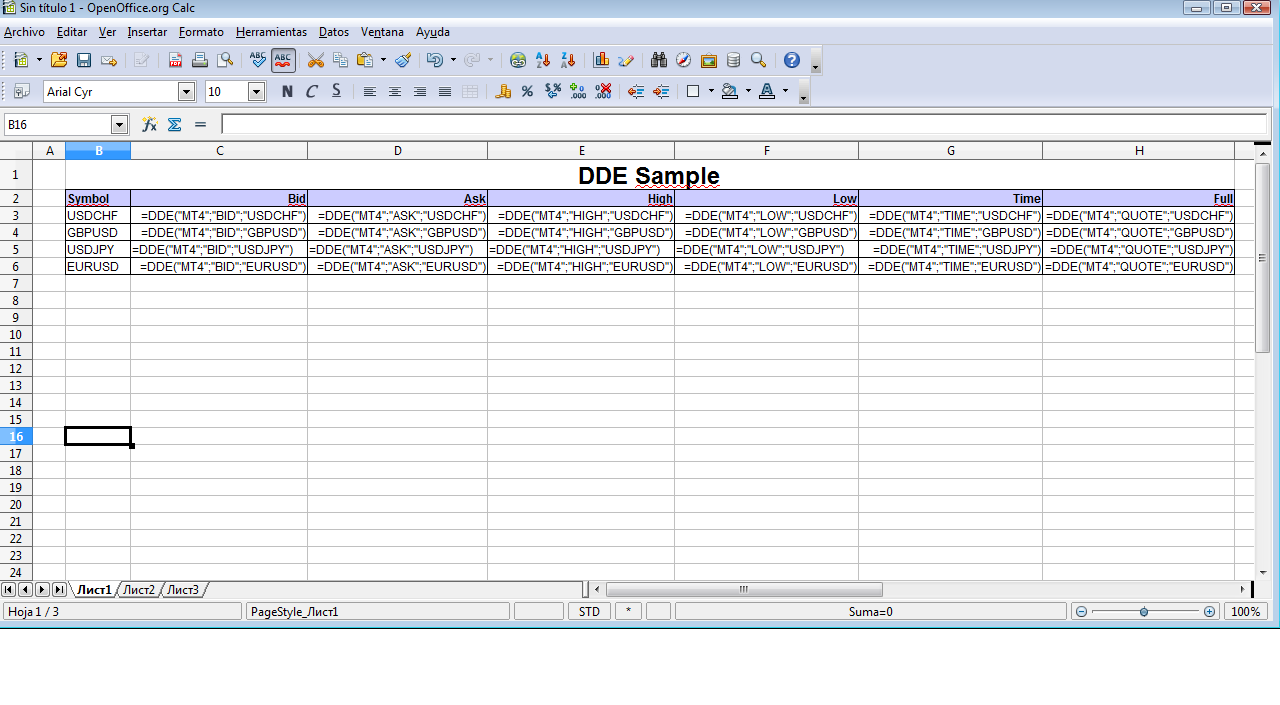Open the Paste options dropdown arrow
Viewport: 1280px width, 705px height.
(x=383, y=60)
